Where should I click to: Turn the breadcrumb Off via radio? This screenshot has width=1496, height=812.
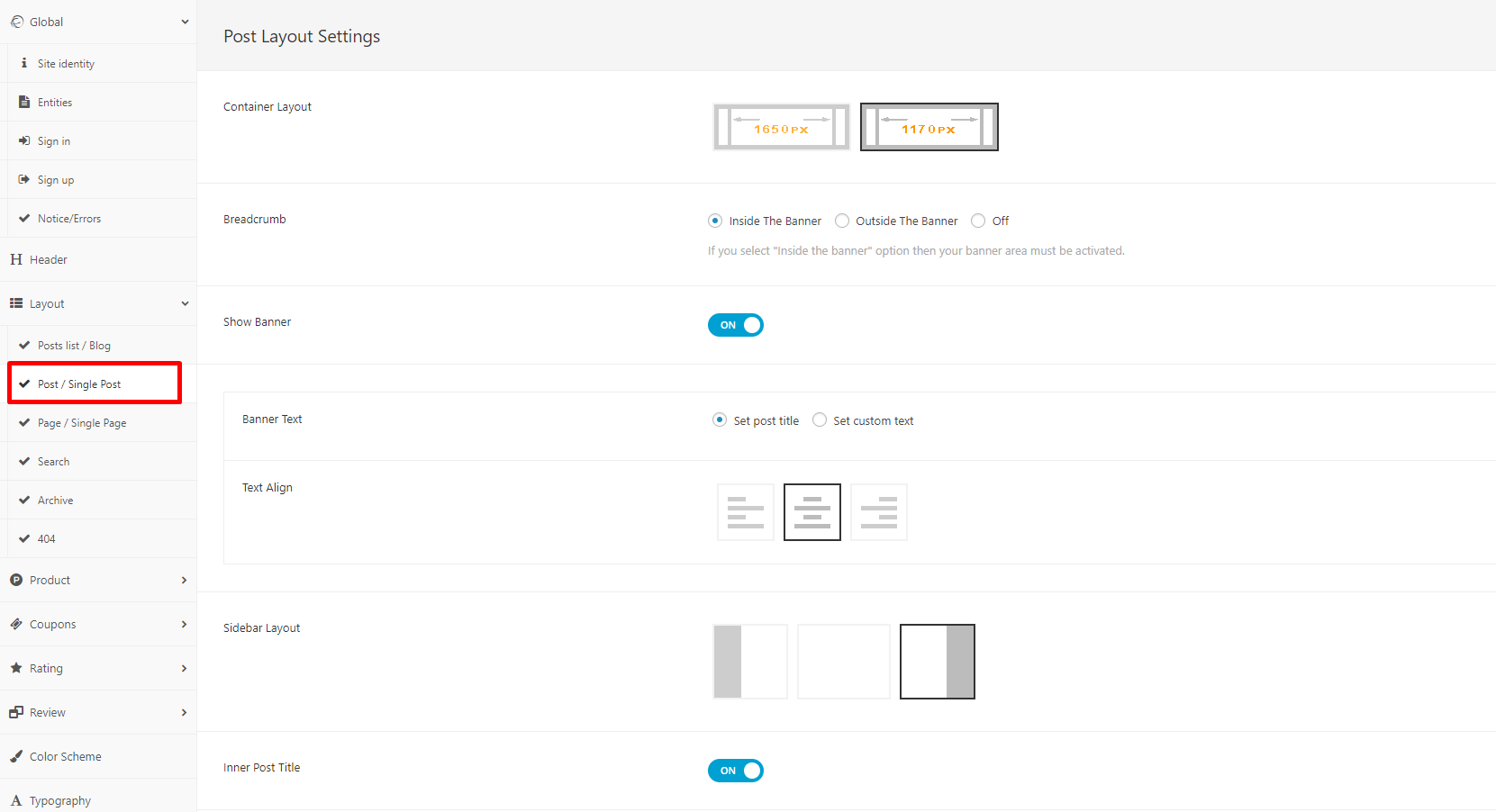point(978,221)
